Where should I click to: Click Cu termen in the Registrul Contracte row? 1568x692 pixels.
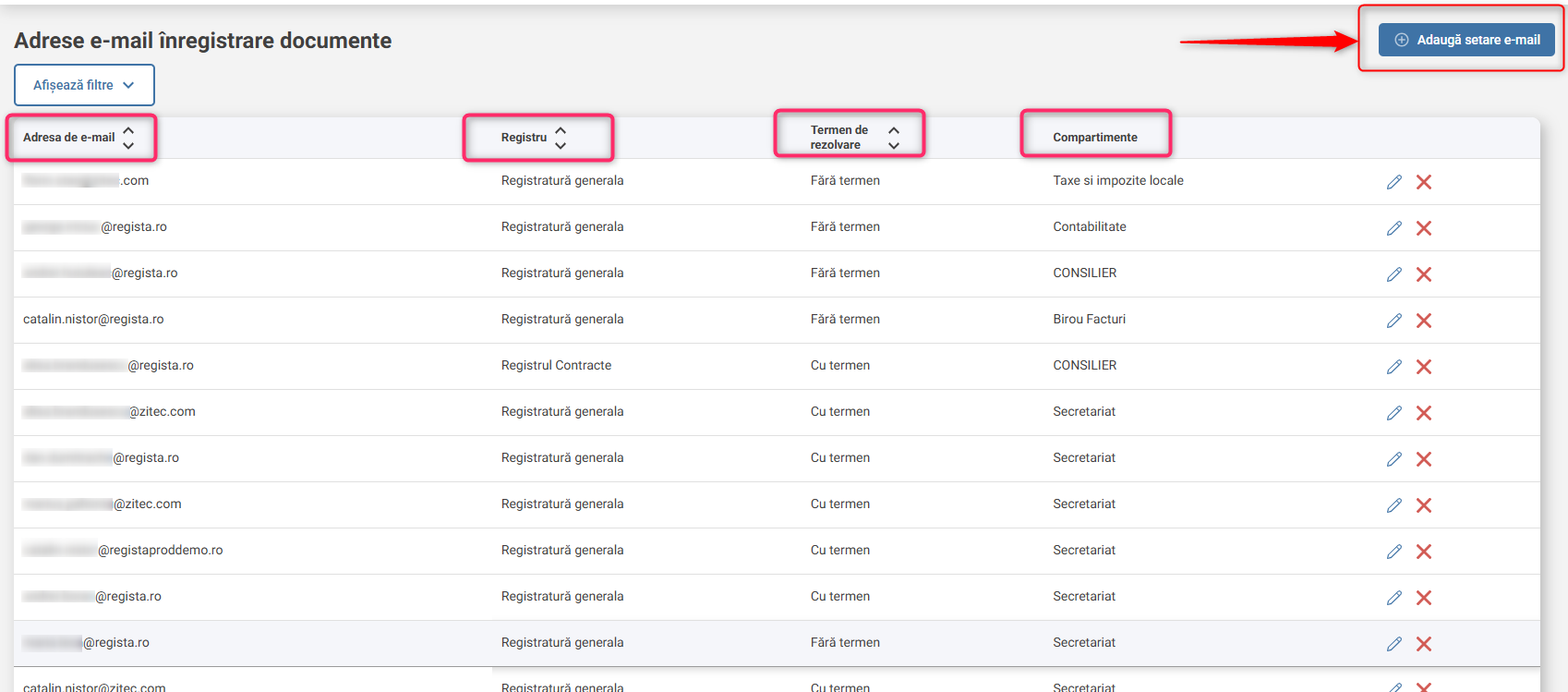840,366
